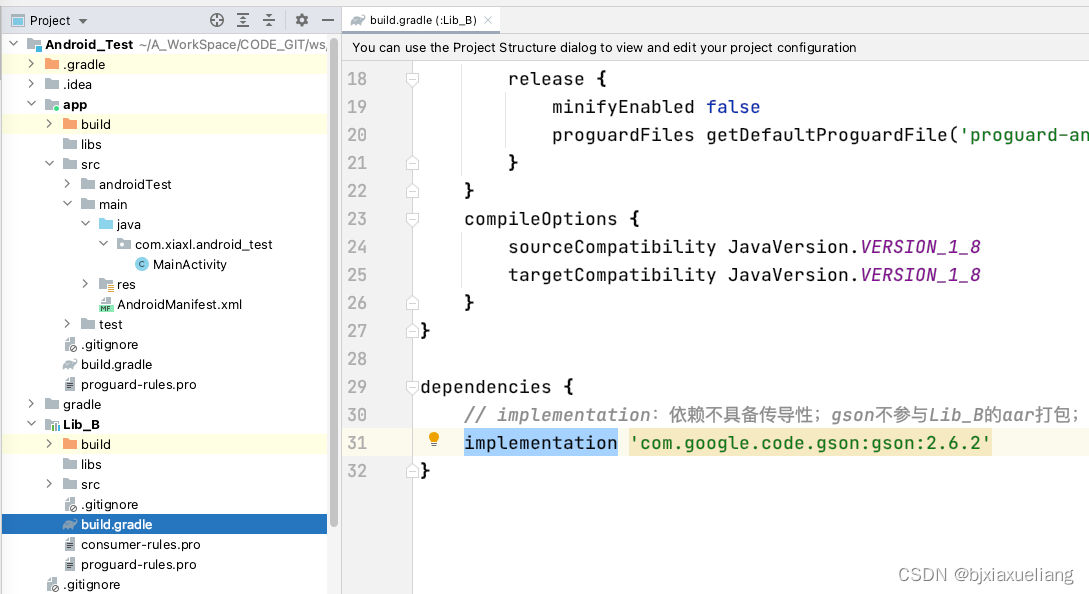Collapse the Lib_B module node
1089x594 pixels.
coord(31,424)
